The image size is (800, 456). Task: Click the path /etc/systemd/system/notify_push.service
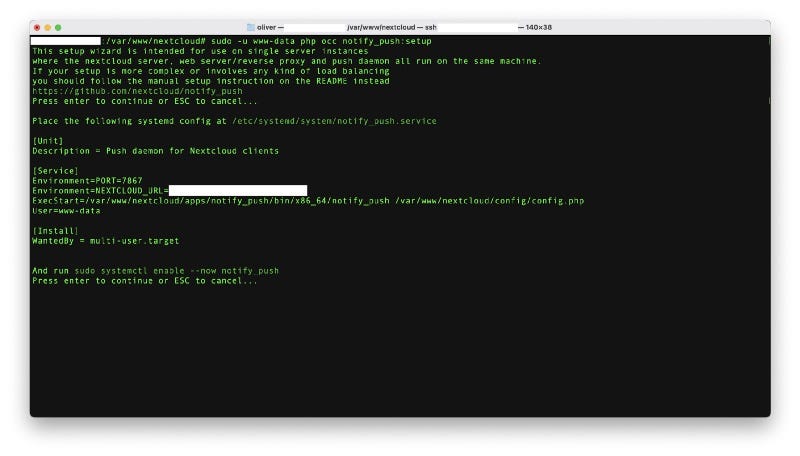334,121
